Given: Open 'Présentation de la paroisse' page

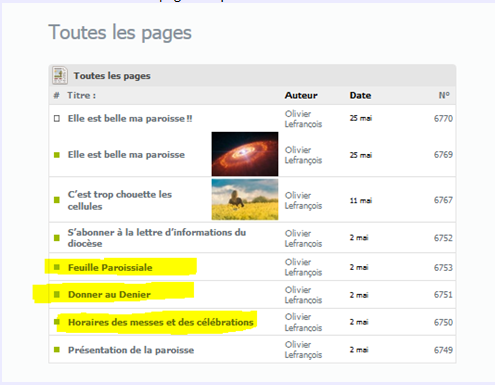Looking at the screenshot, I should point(131,350).
